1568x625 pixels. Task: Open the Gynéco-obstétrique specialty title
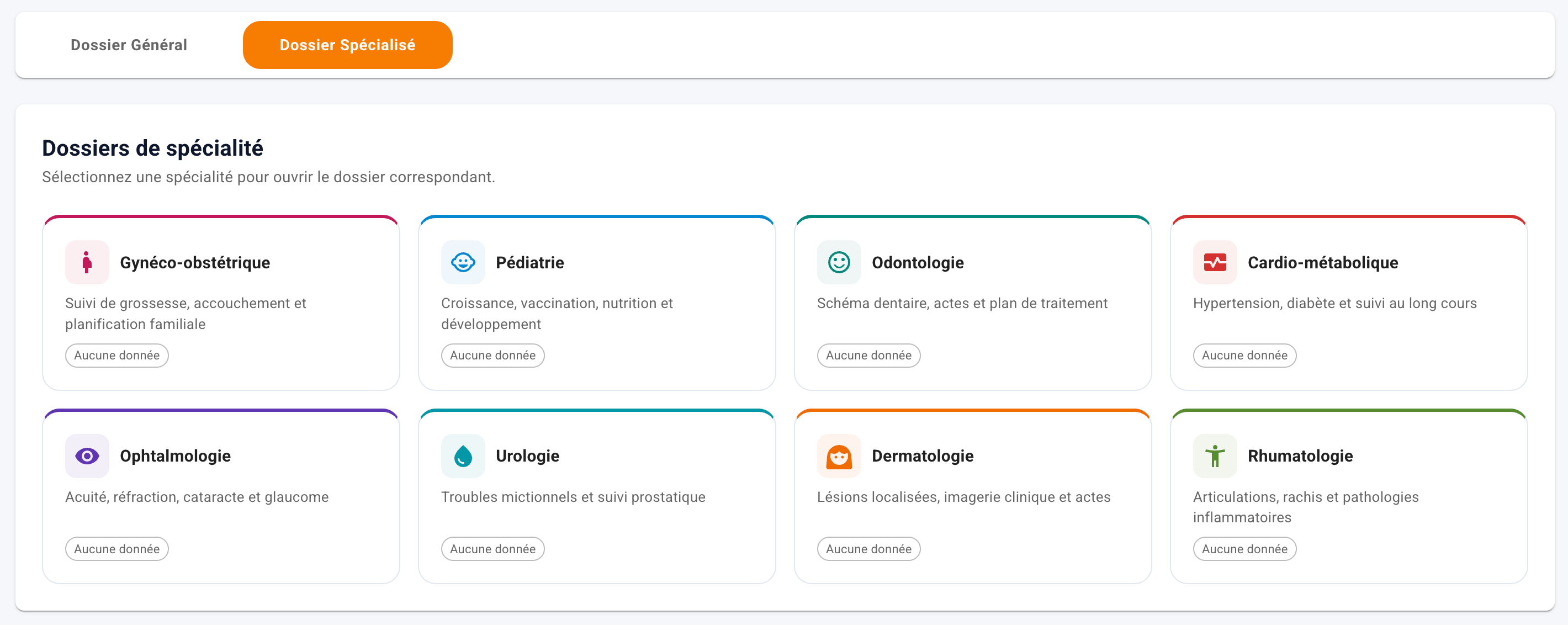(x=195, y=262)
